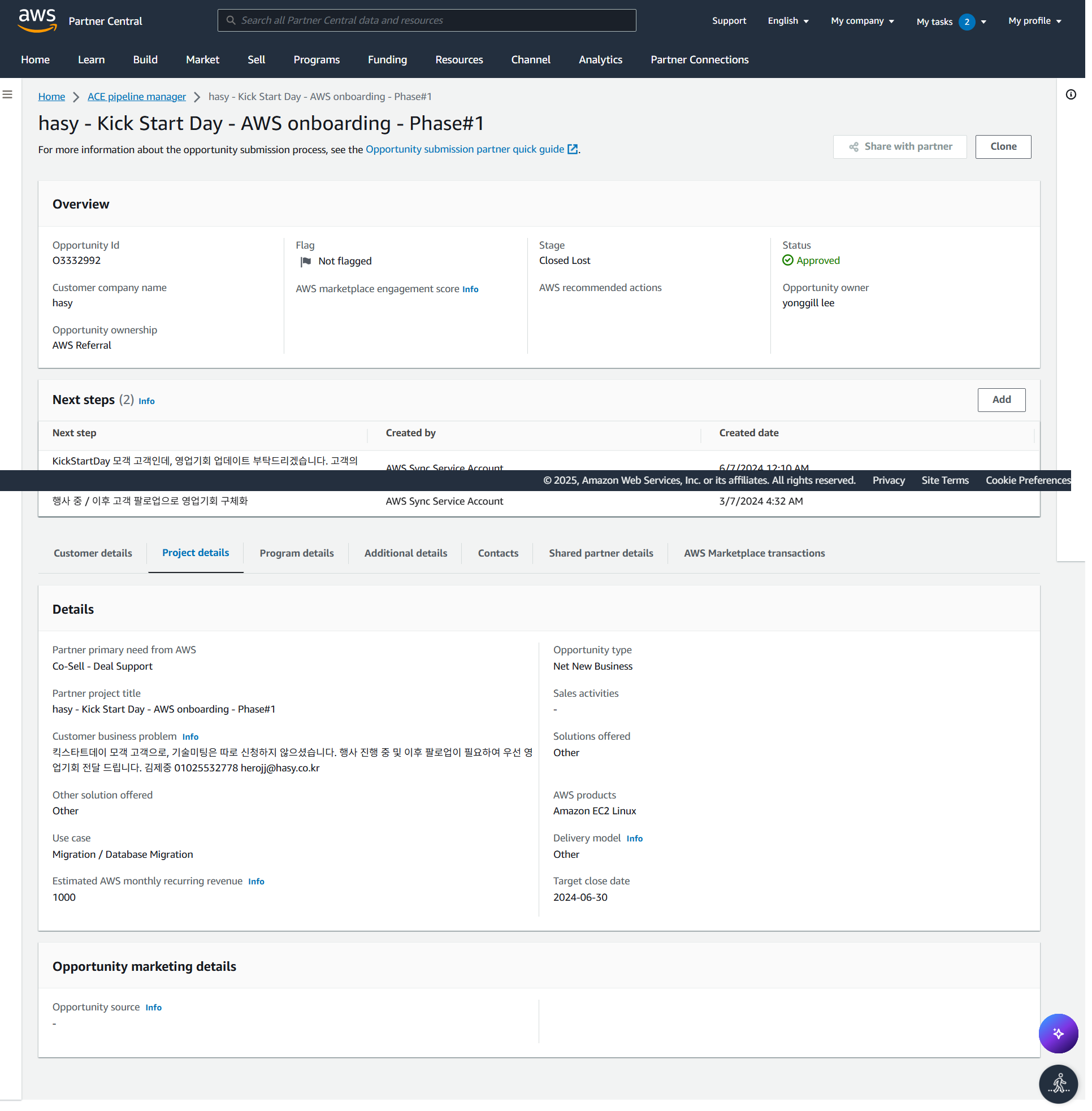1092x1111 pixels.
Task: Click the AWS logo icon
Action: (37, 20)
